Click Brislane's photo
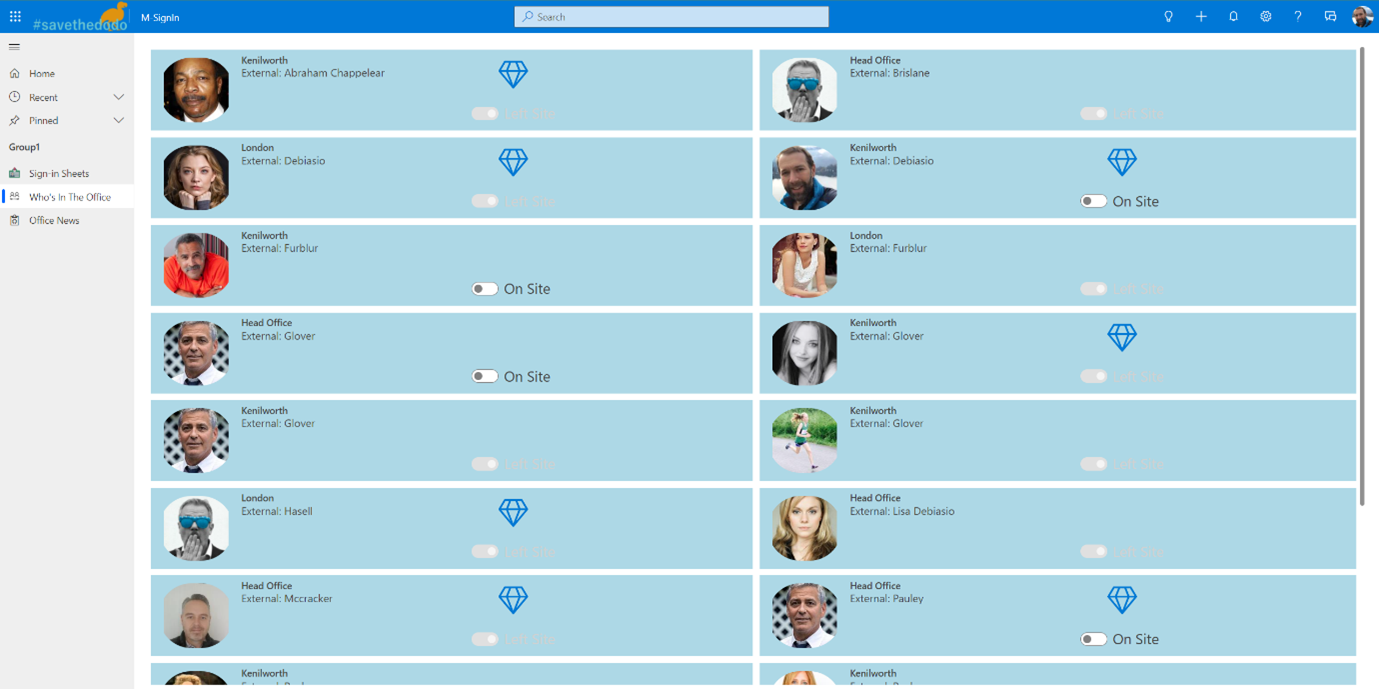 (x=805, y=90)
